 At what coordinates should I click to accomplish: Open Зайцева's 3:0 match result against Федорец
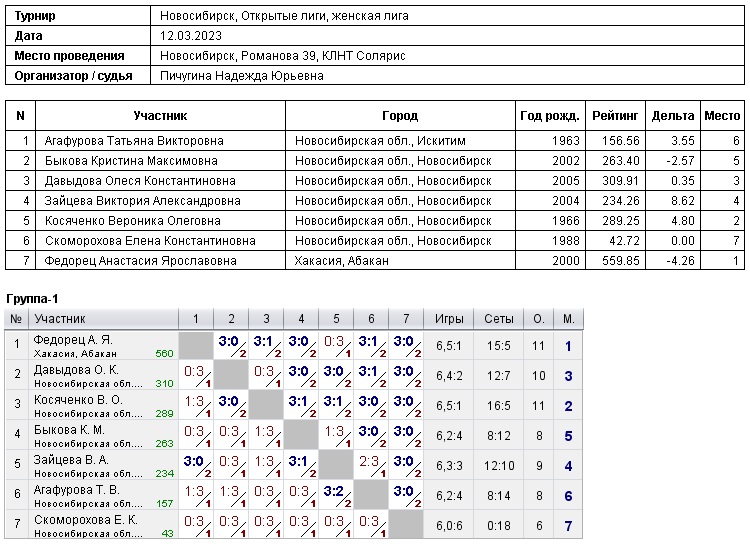tap(195, 463)
